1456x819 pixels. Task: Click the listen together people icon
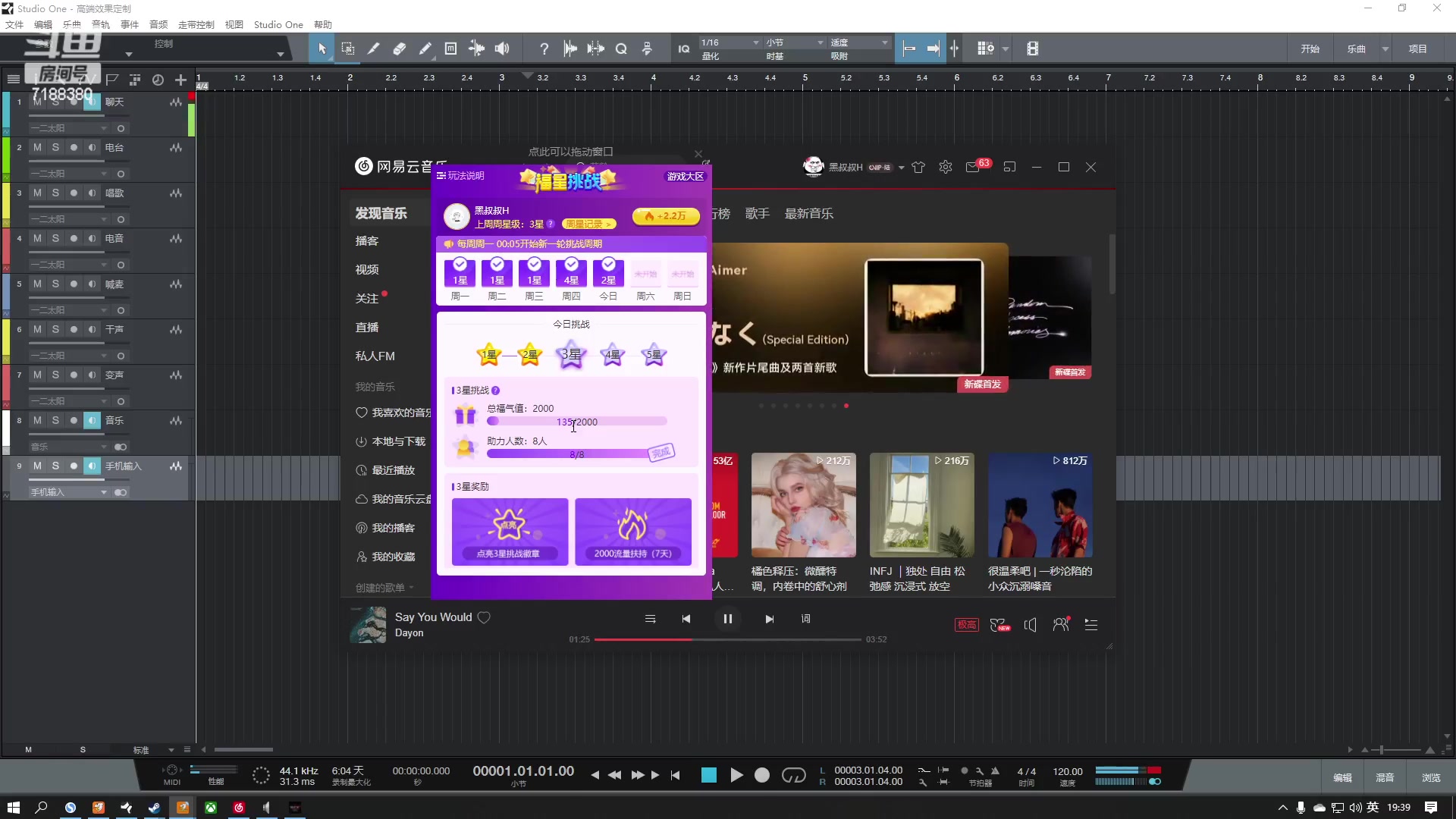(x=1060, y=625)
